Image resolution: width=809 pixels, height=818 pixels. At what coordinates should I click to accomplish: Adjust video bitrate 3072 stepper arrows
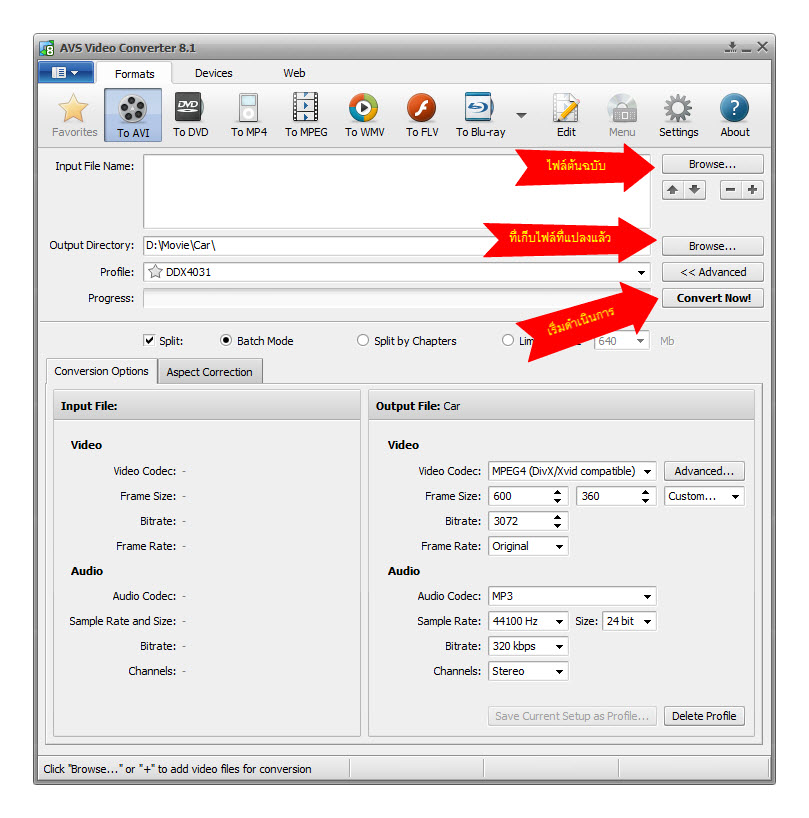pyautogui.click(x=558, y=521)
